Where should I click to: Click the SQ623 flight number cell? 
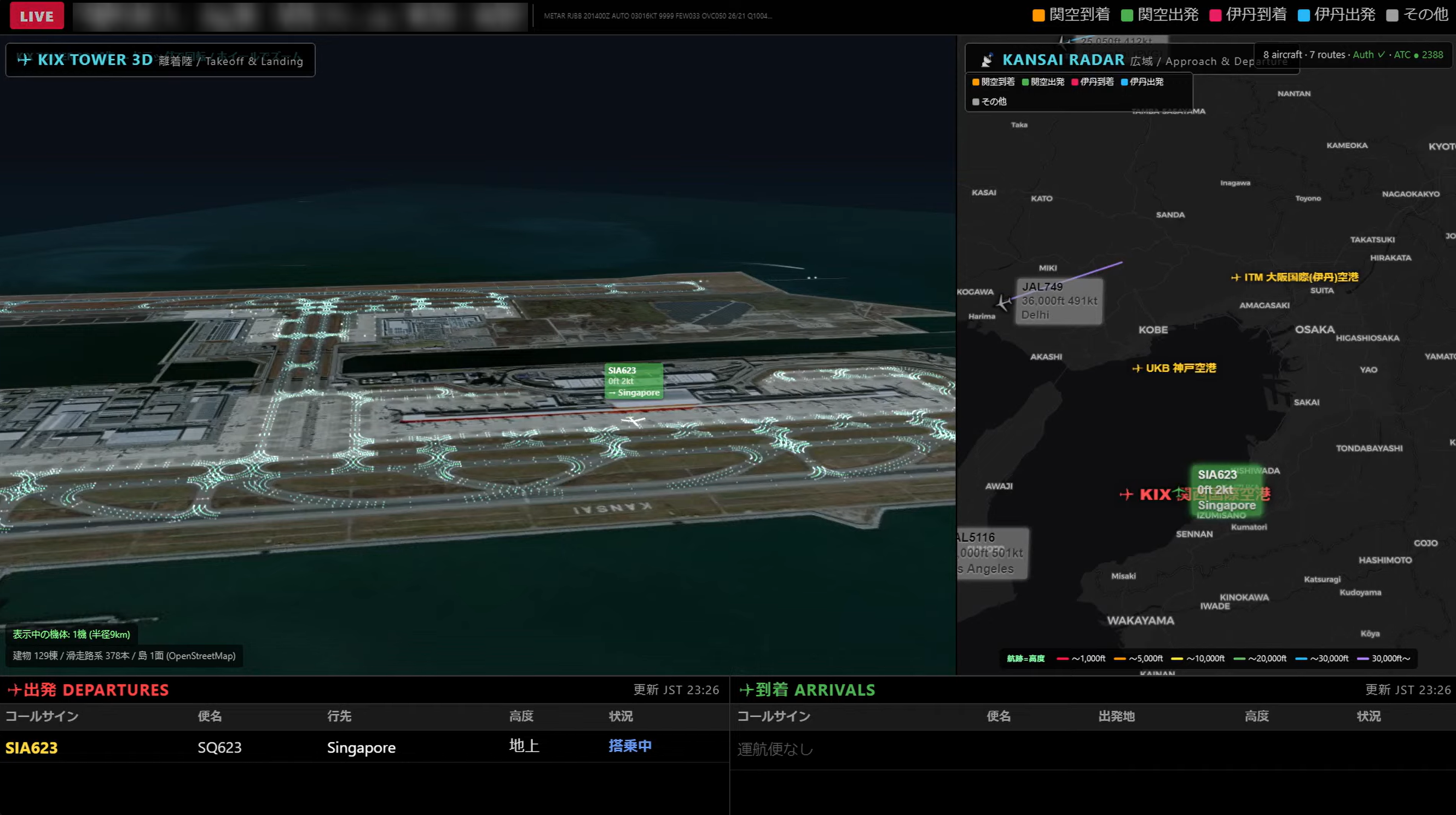click(219, 747)
